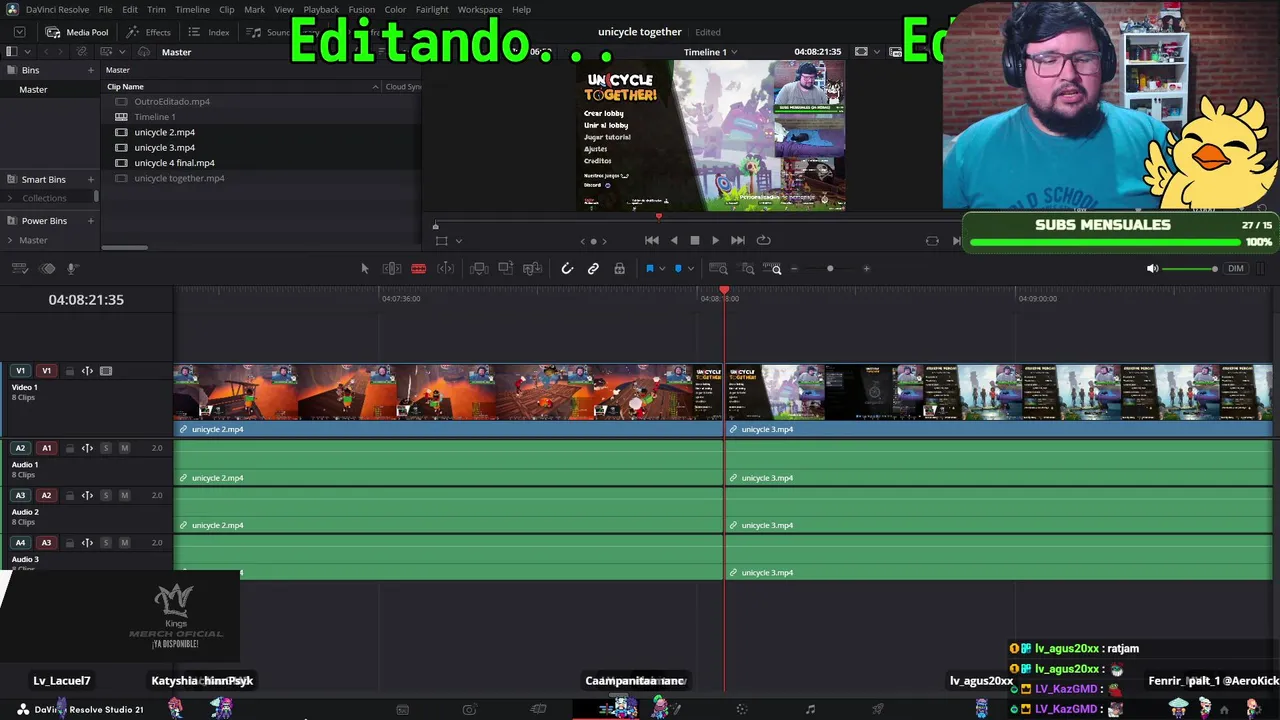This screenshot has height=720, width=1280.
Task: Open the Fairlight menu
Action: 432,9
